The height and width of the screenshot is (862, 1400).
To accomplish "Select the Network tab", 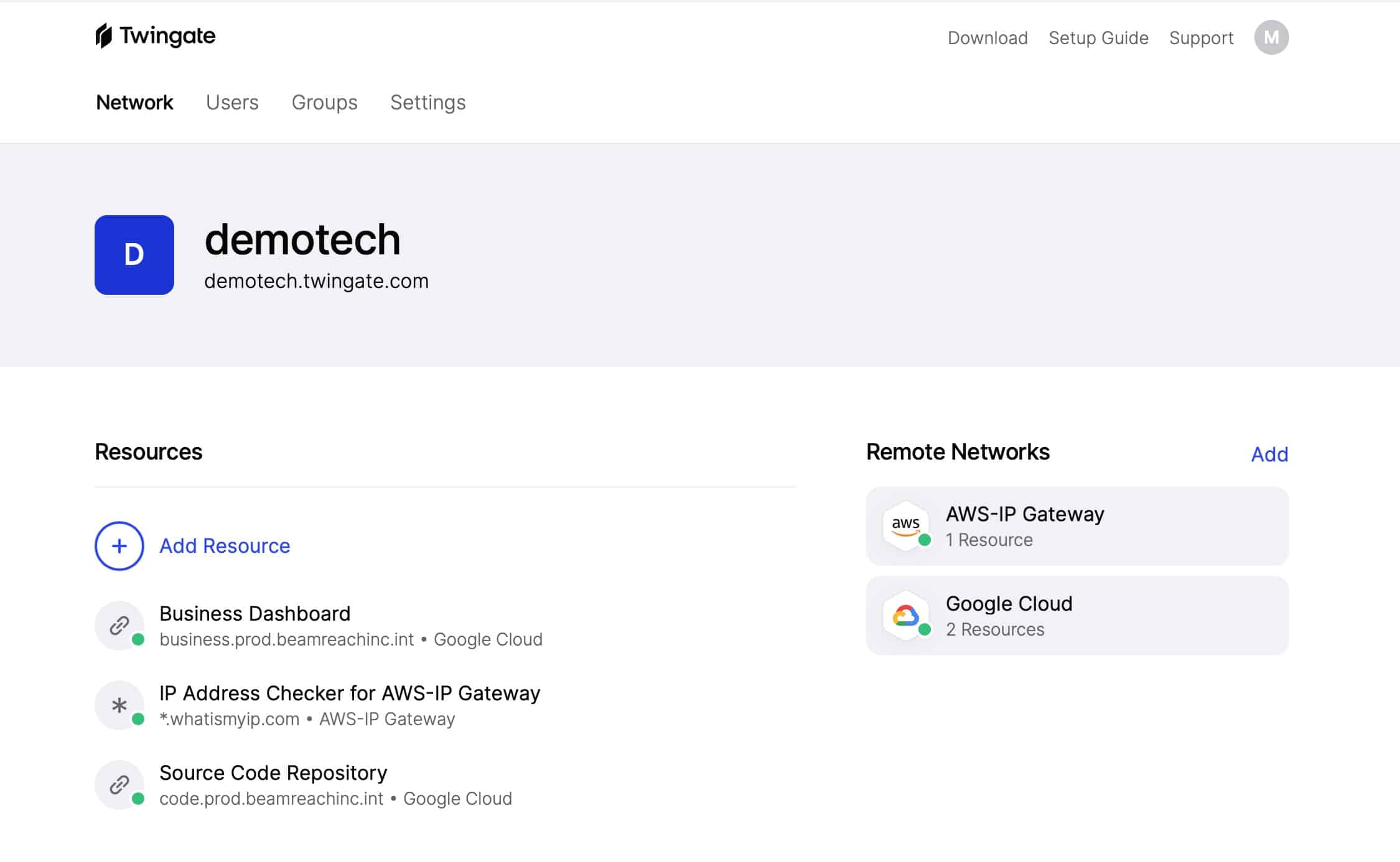I will tap(134, 102).
